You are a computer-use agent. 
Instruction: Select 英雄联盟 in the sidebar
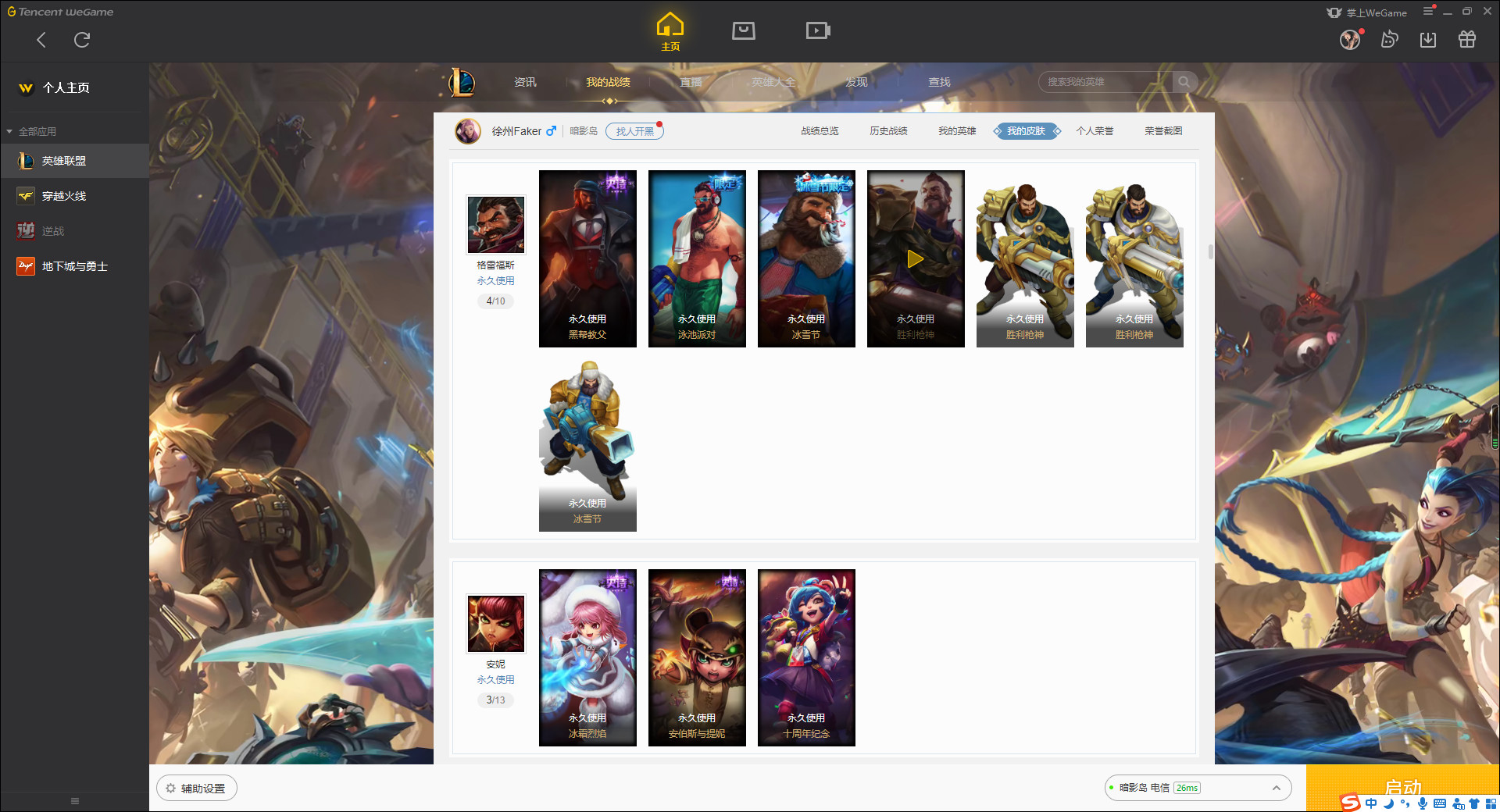click(74, 161)
